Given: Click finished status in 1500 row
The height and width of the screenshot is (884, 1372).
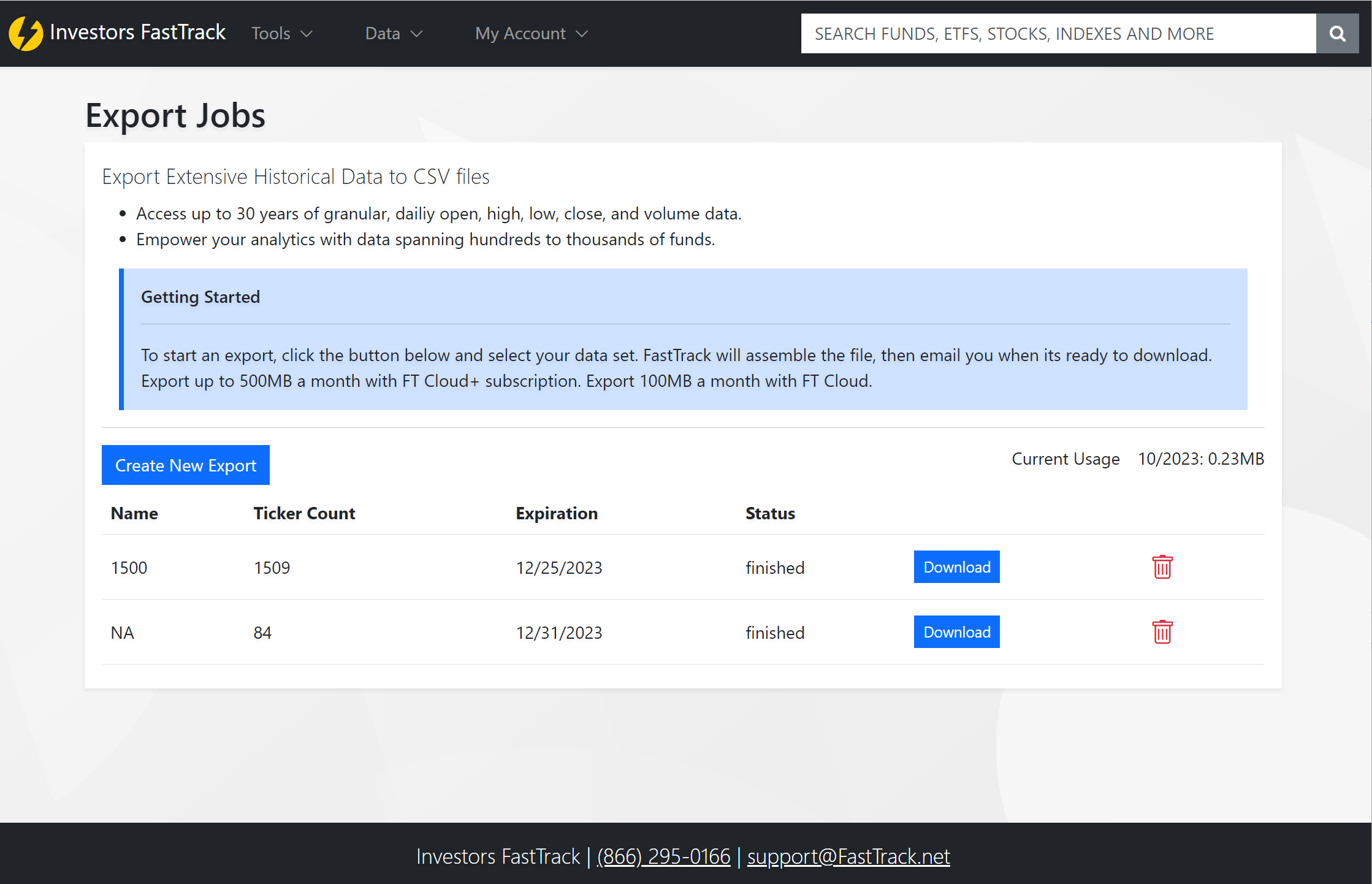Looking at the screenshot, I should (775, 568).
